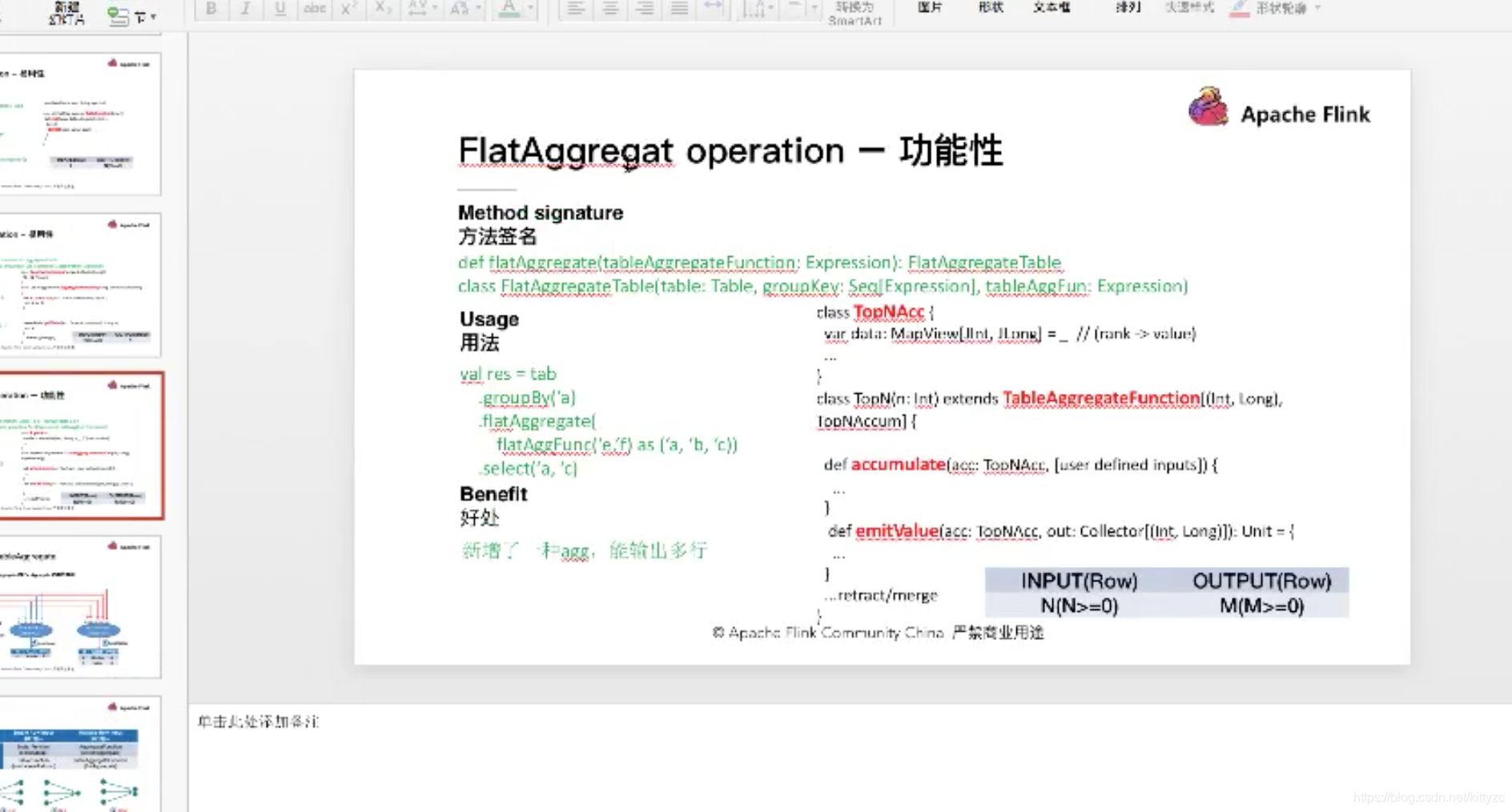
Task: Select the highlighted 功能性 slide thumbnail
Action: coord(81,445)
